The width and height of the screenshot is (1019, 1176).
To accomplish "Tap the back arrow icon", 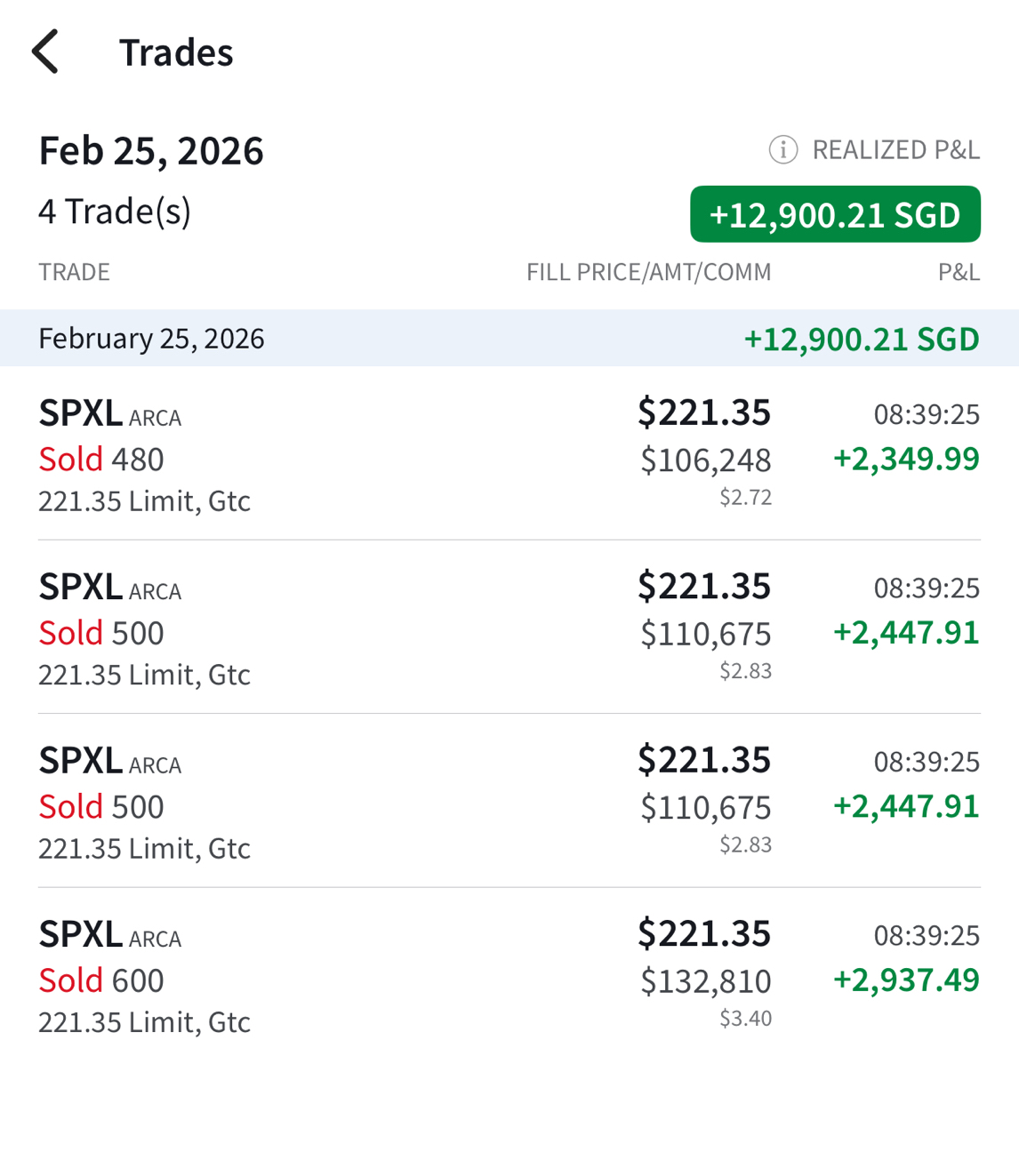I will coord(45,52).
